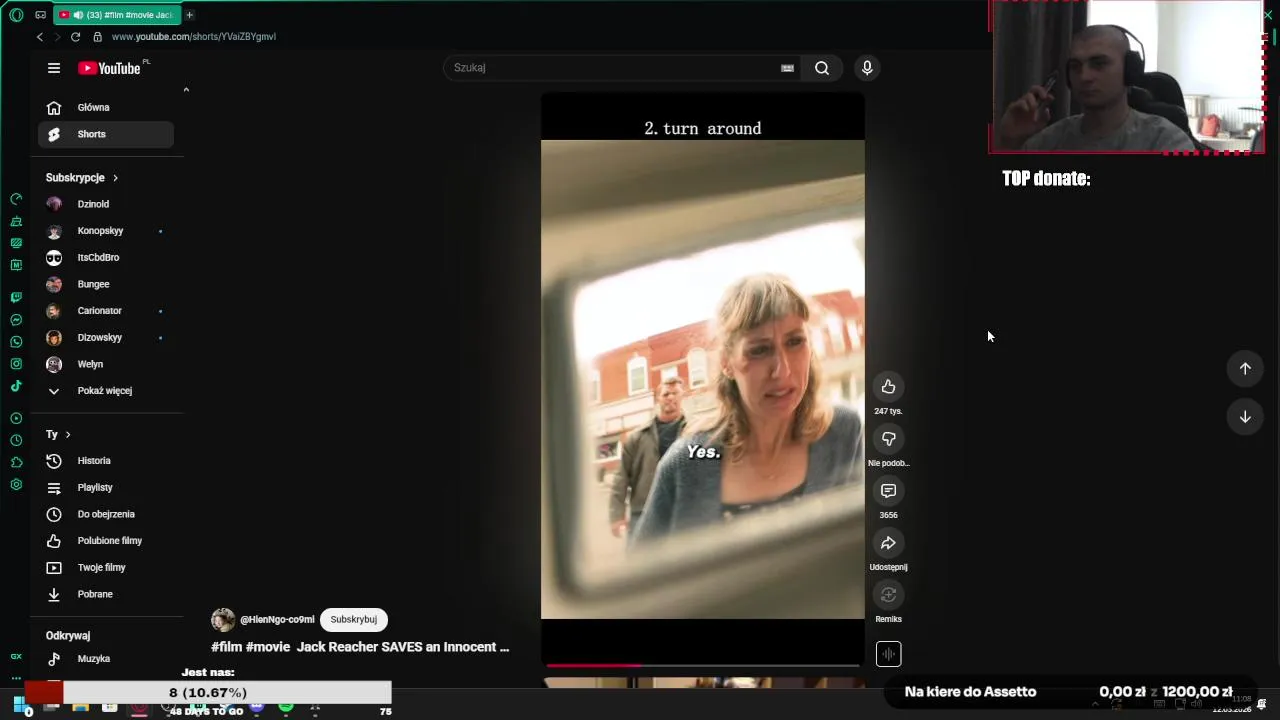The image size is (1280, 720).
Task: Click the Opera GX menu logo
Action: (16, 15)
